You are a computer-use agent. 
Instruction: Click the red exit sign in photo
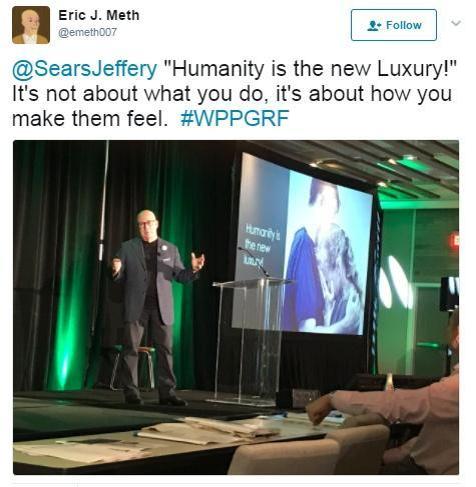coord(454,242)
